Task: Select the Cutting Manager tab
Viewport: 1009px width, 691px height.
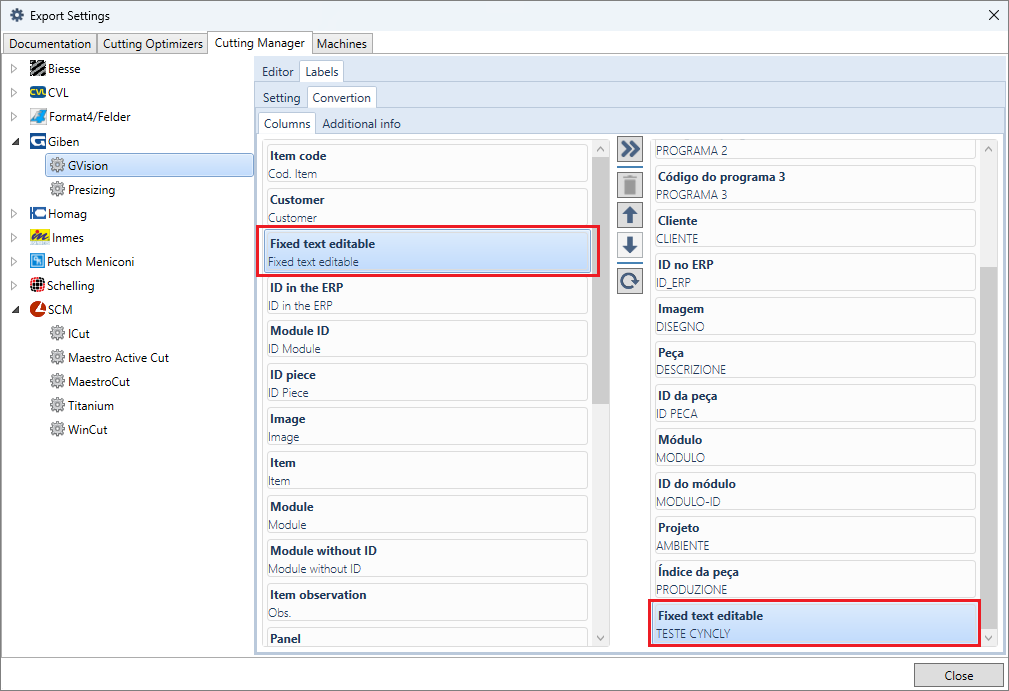Action: coord(260,42)
